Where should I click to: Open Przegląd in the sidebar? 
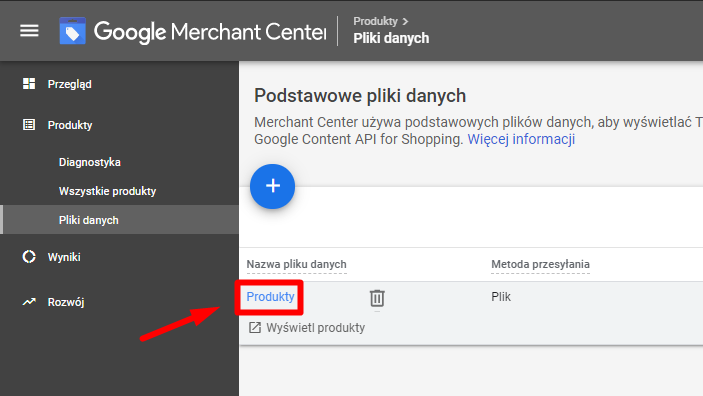[69, 84]
